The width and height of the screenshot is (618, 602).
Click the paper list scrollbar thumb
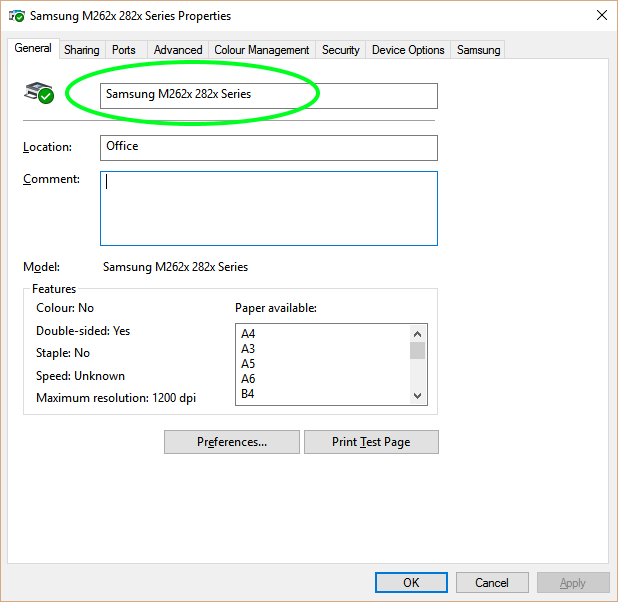click(417, 350)
